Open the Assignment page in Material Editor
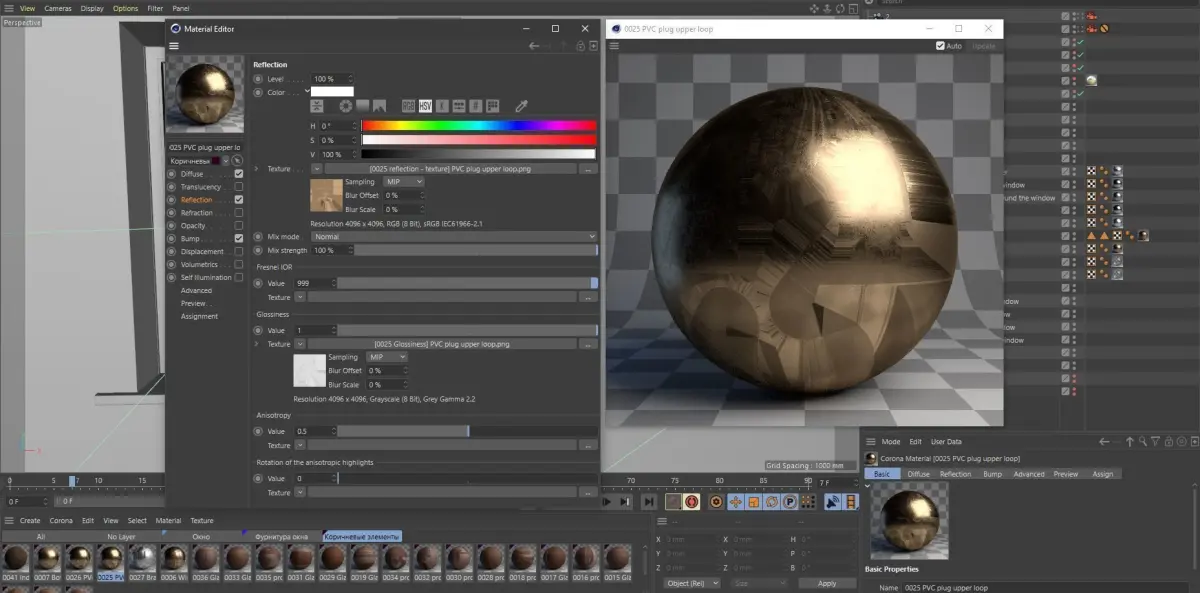 (x=199, y=316)
